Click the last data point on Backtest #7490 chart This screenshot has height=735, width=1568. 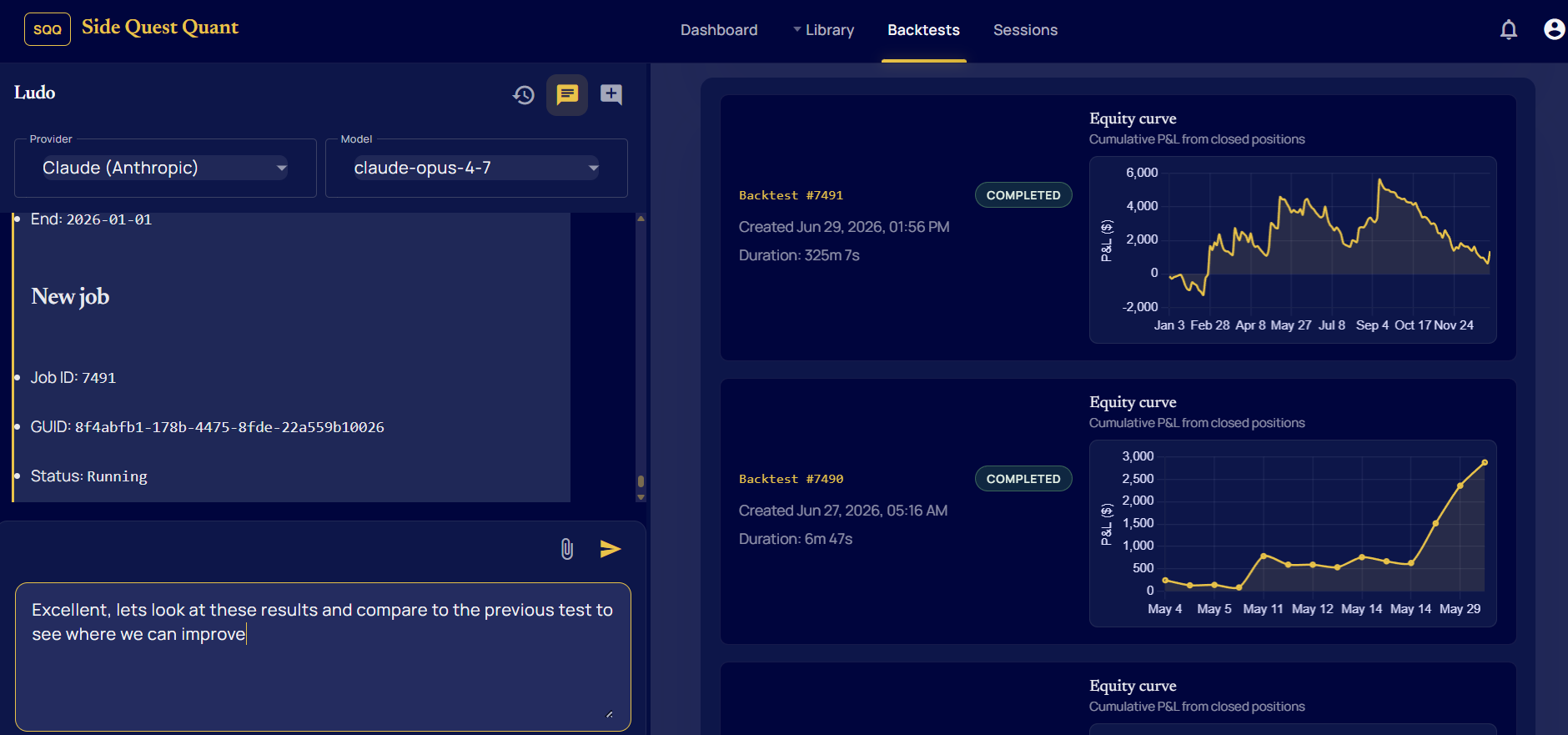coord(1485,462)
